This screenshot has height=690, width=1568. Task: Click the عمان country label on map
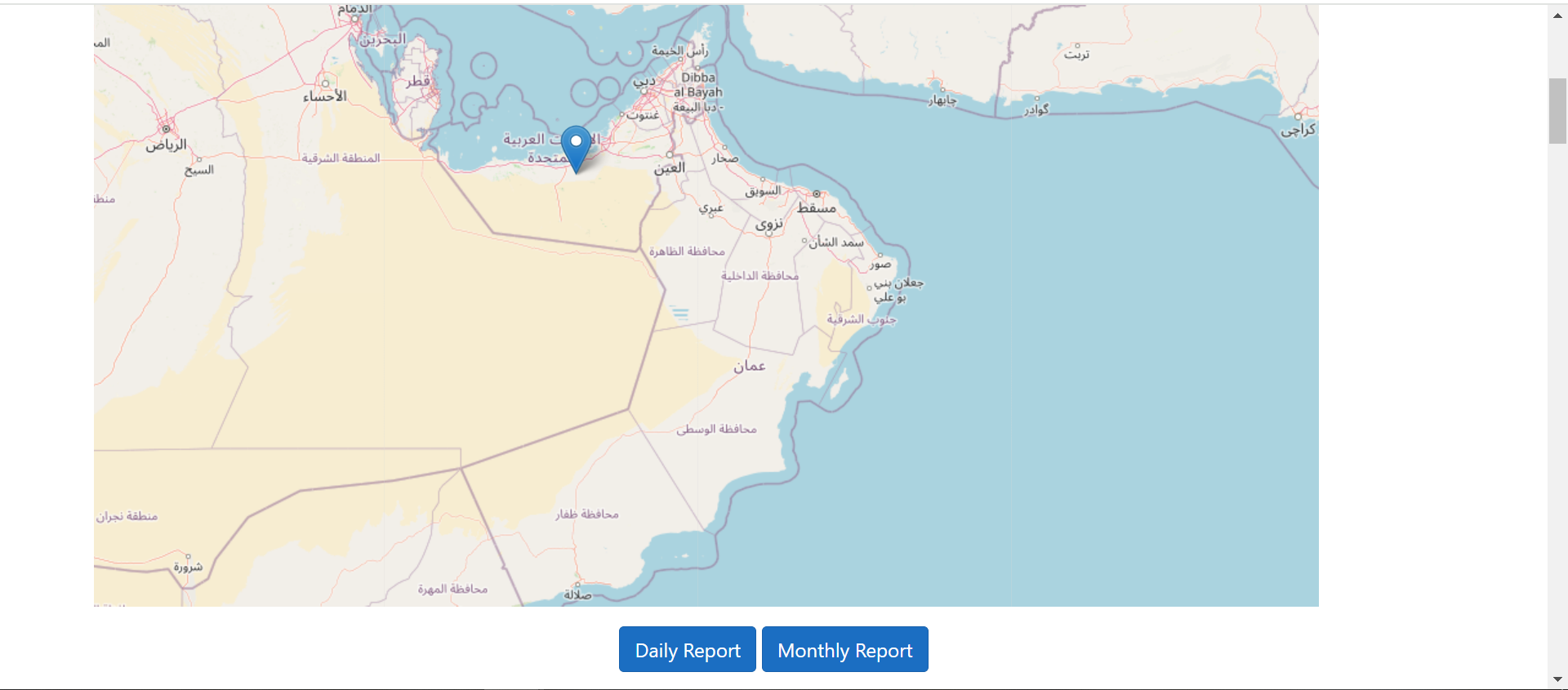[x=749, y=366]
